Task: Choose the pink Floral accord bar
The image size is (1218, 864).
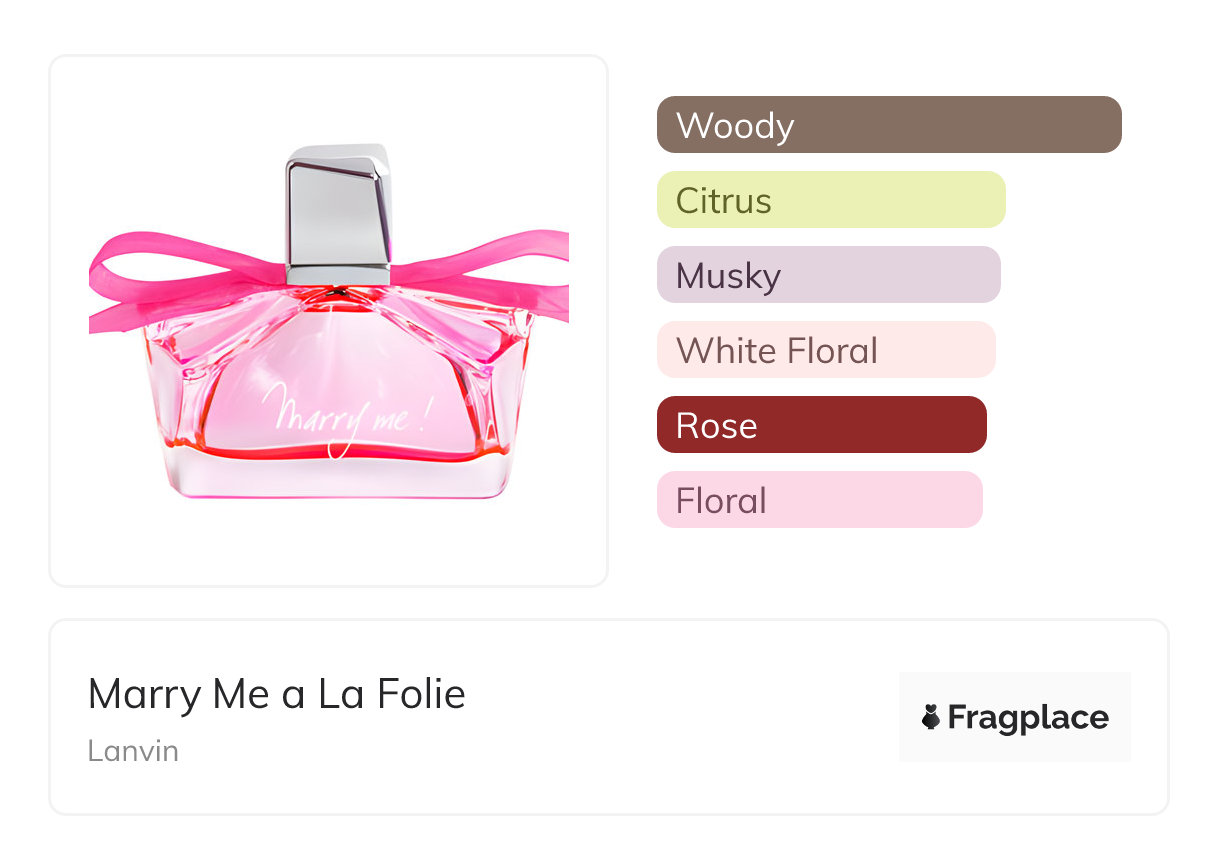Action: [x=819, y=500]
